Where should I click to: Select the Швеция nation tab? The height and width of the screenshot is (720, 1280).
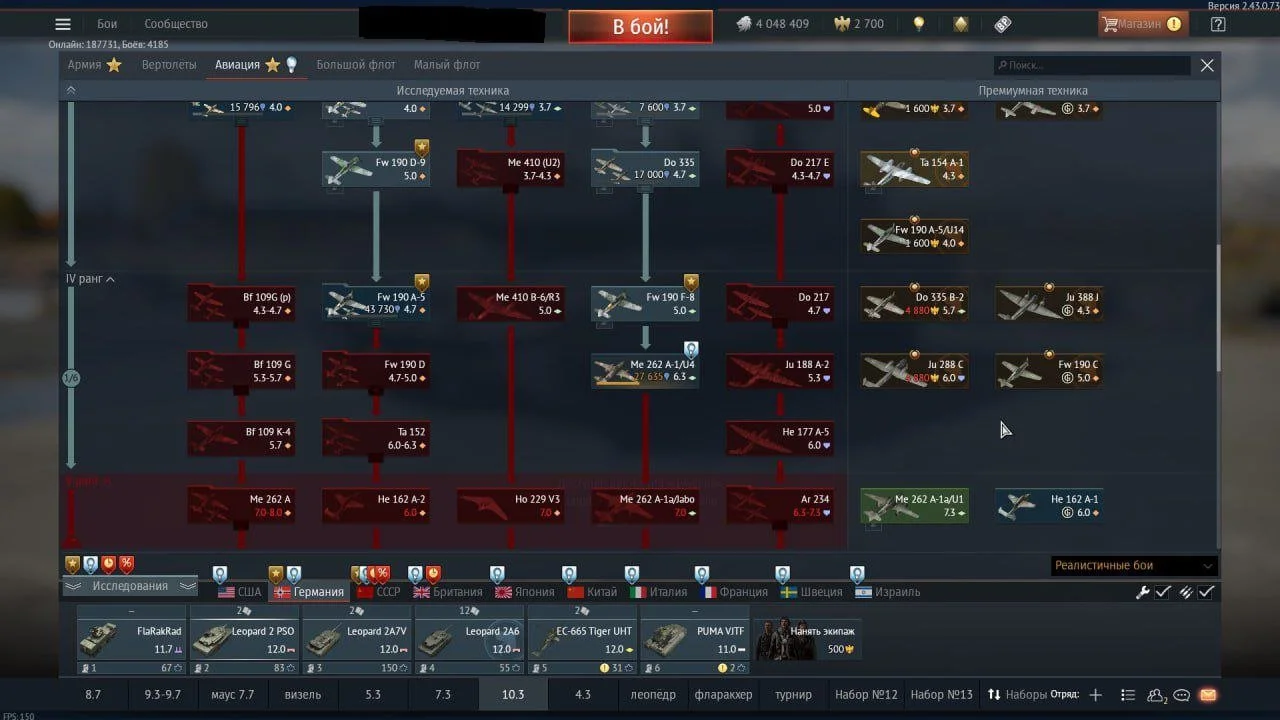coord(811,592)
